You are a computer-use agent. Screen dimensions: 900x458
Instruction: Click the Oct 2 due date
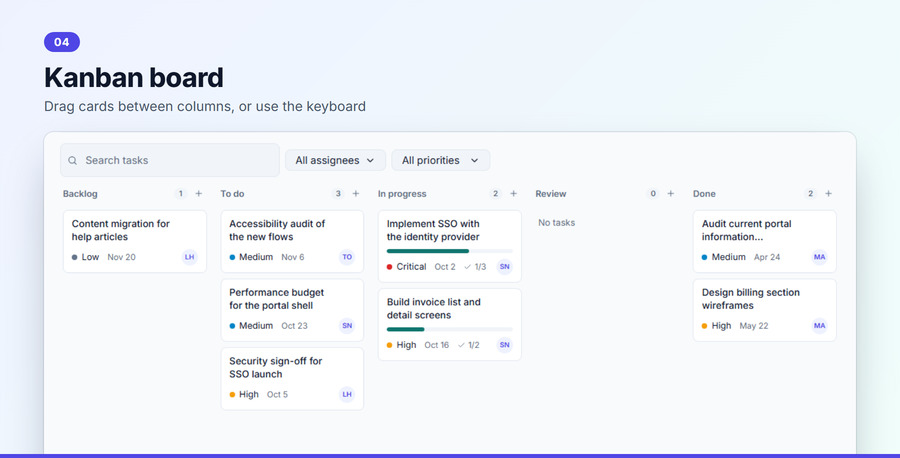[x=445, y=267]
